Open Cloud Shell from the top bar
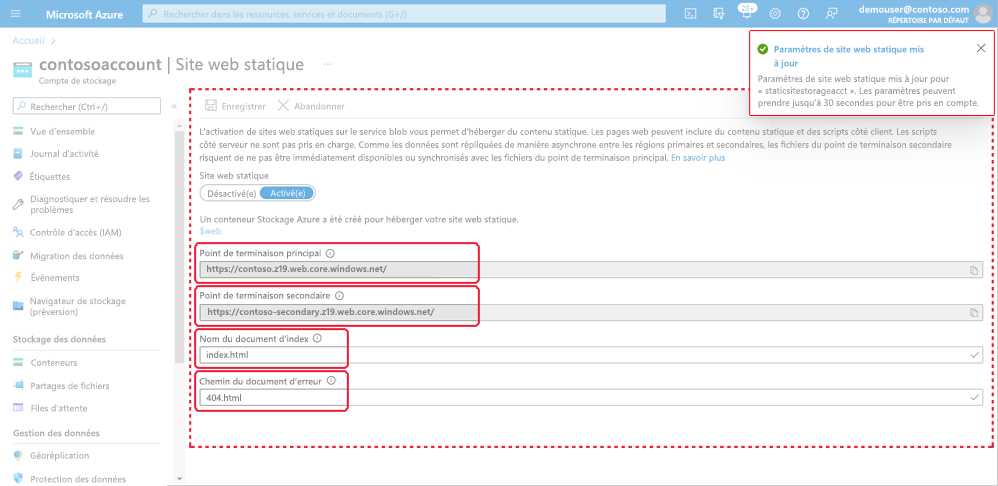This screenshot has width=998, height=486. (x=690, y=13)
